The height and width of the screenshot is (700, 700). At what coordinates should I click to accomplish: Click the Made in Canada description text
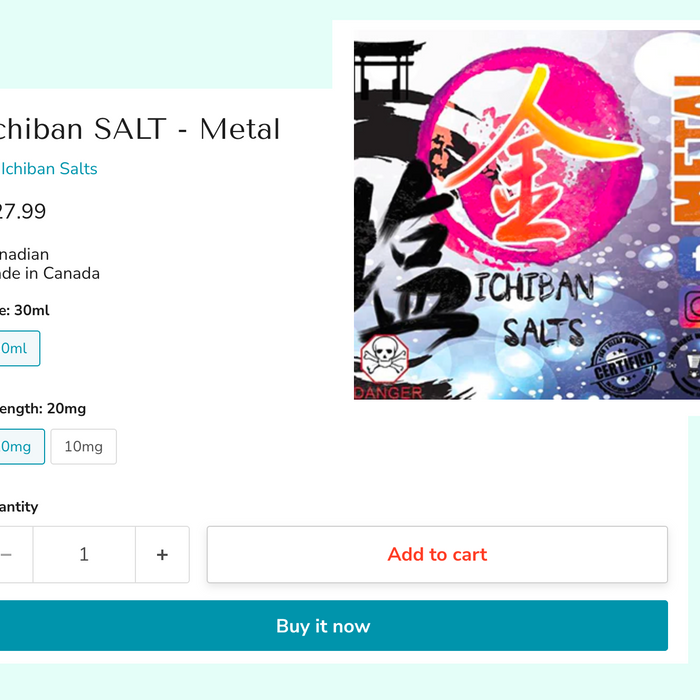click(x=50, y=273)
